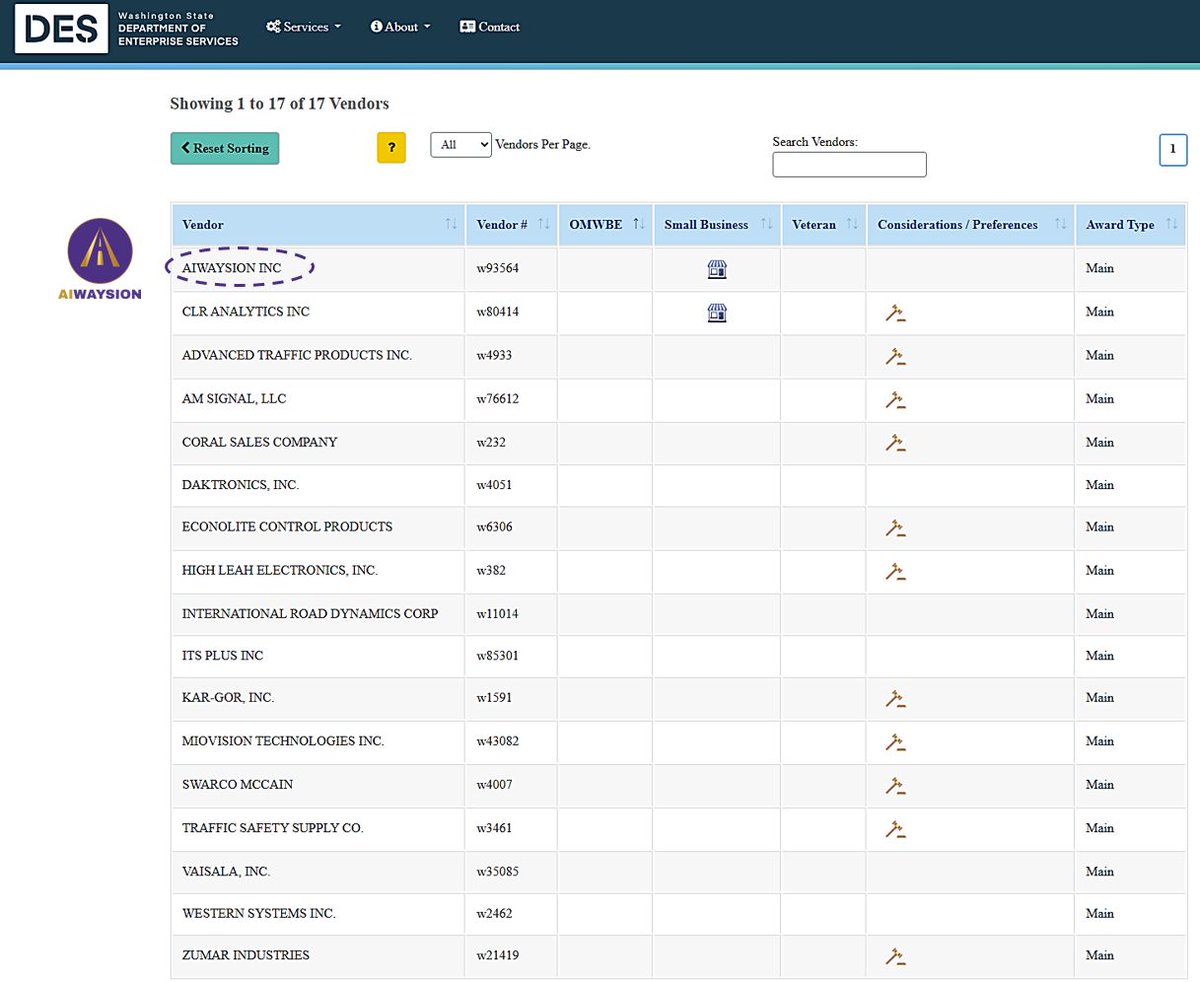
Task: Focus the Search Vendors input field
Action: (849, 164)
